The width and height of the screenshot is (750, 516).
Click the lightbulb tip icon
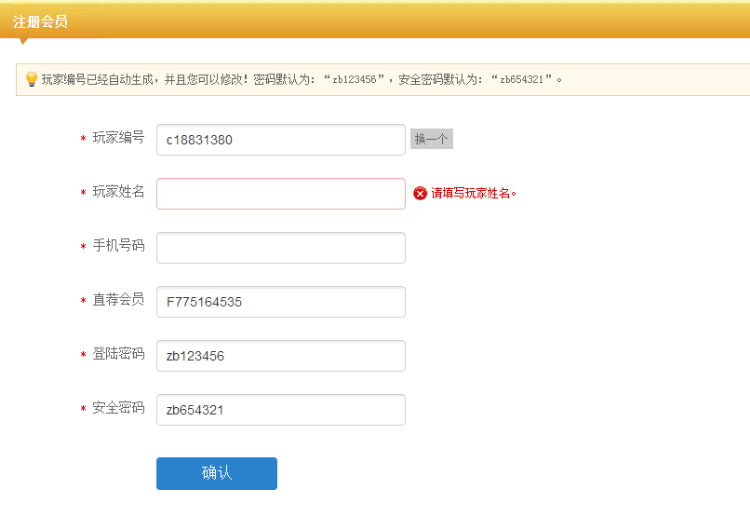click(x=32, y=79)
